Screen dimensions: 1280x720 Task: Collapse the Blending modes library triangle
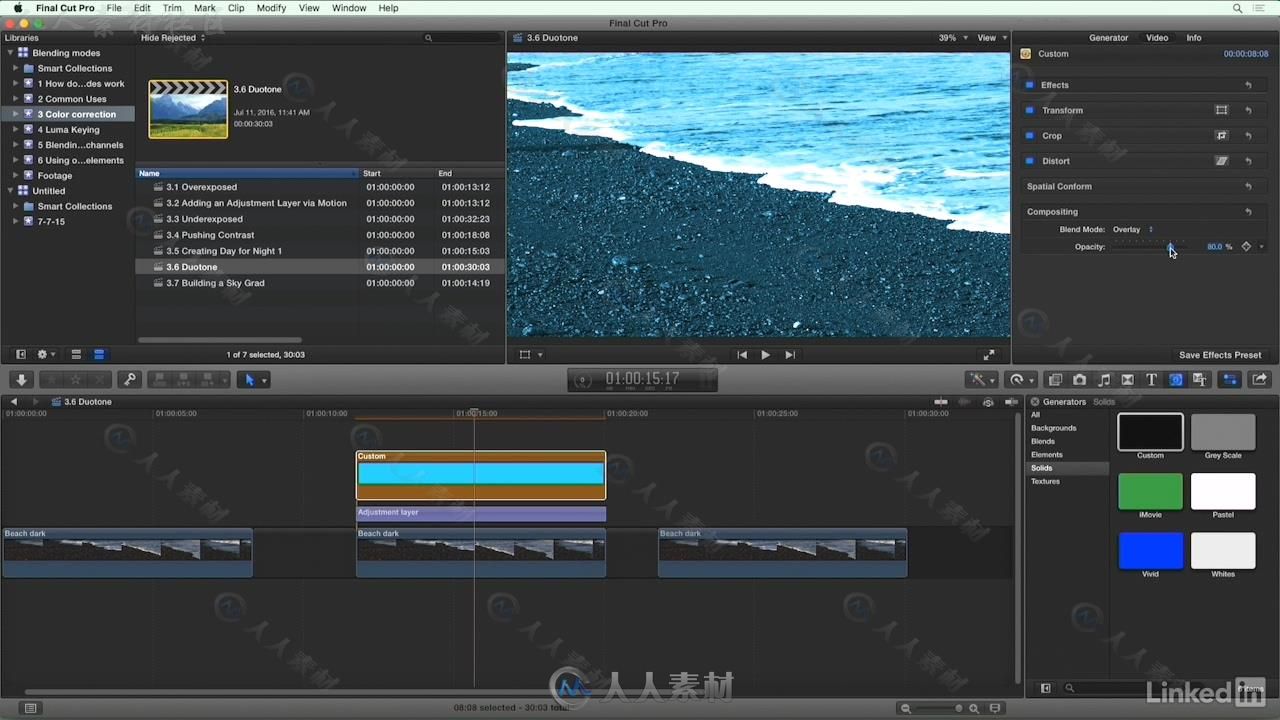point(10,53)
